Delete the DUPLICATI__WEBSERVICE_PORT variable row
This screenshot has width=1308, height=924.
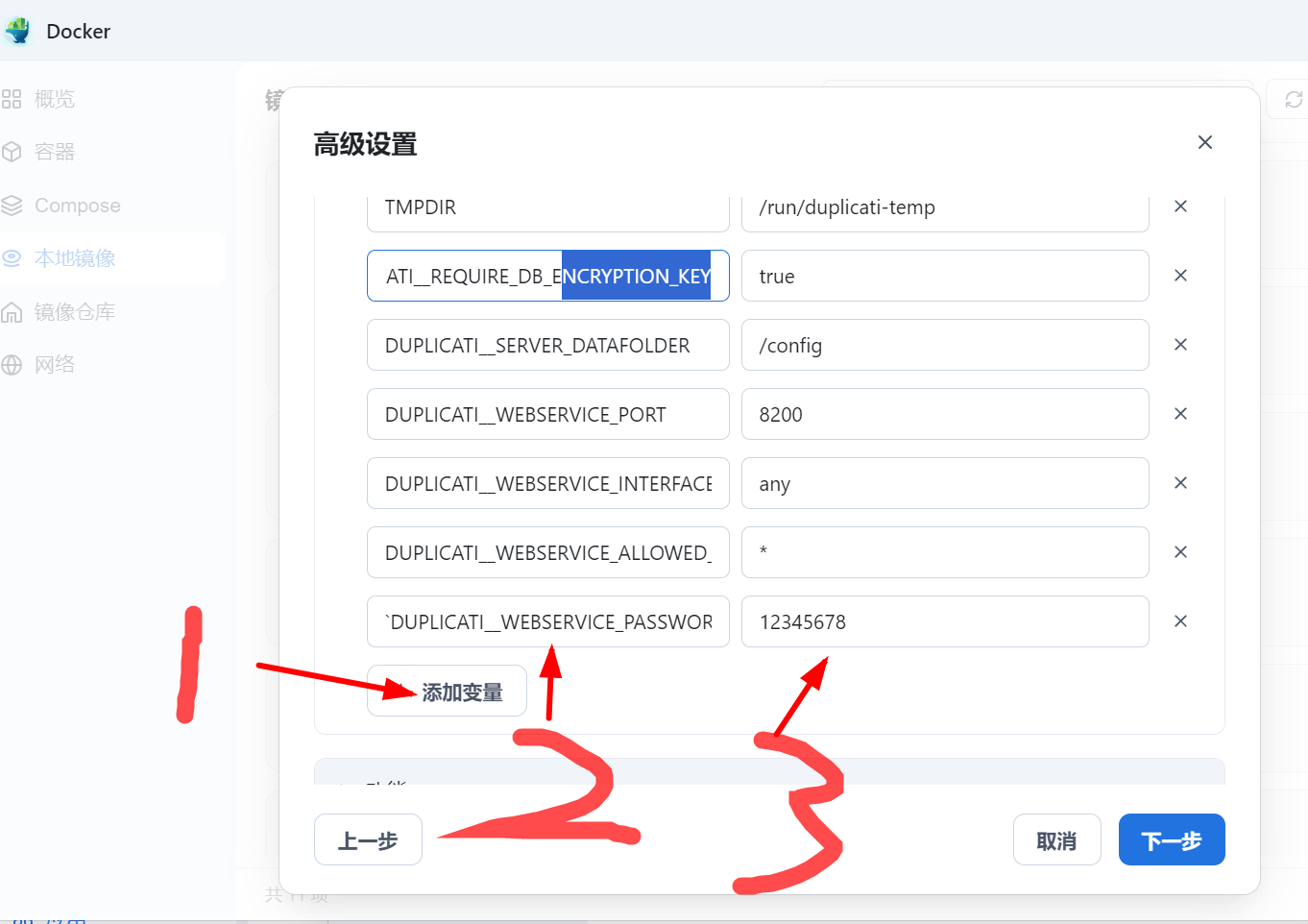coord(1180,414)
